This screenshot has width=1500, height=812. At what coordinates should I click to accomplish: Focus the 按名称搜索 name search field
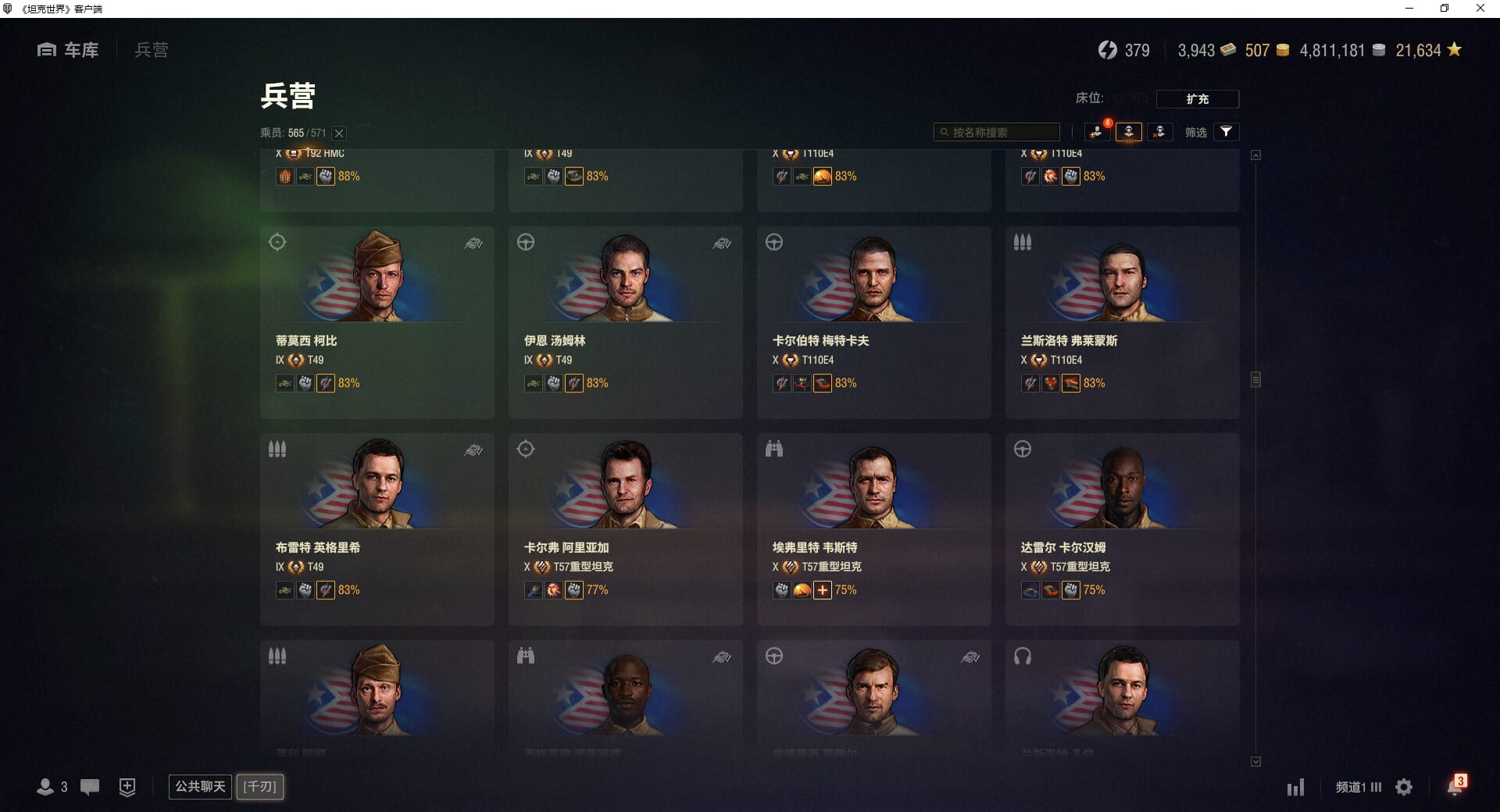997,132
